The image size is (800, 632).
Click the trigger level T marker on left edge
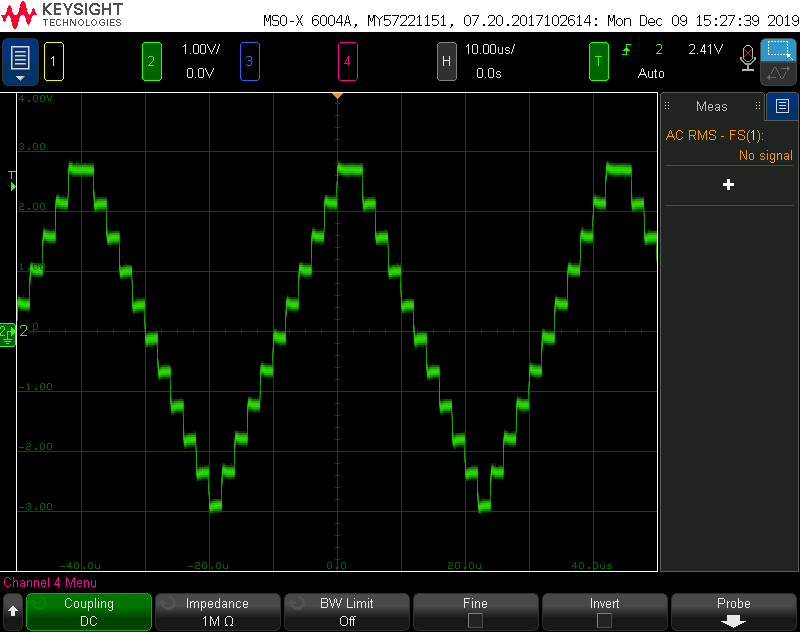pyautogui.click(x=12, y=181)
